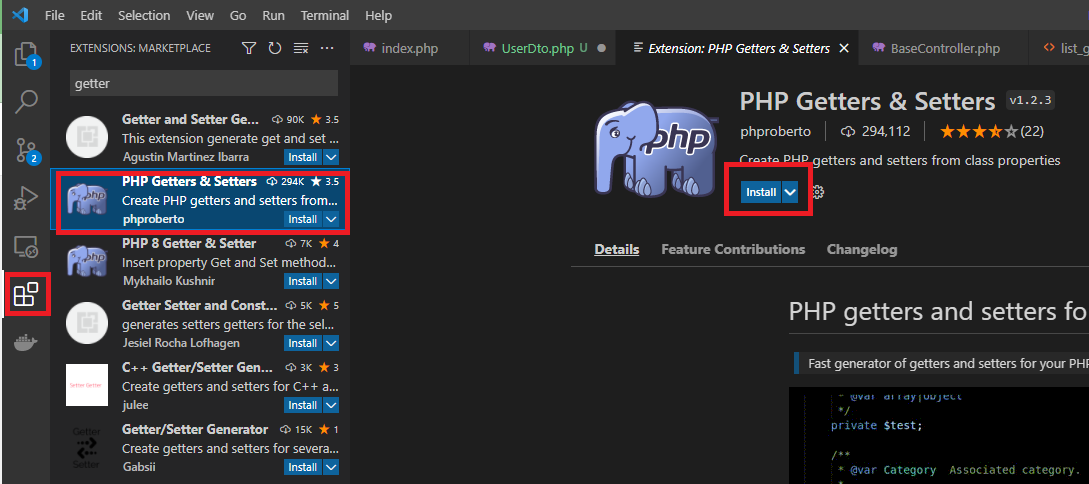Filter extensions with the funnel icon
The image size is (1089, 484).
pos(249,48)
